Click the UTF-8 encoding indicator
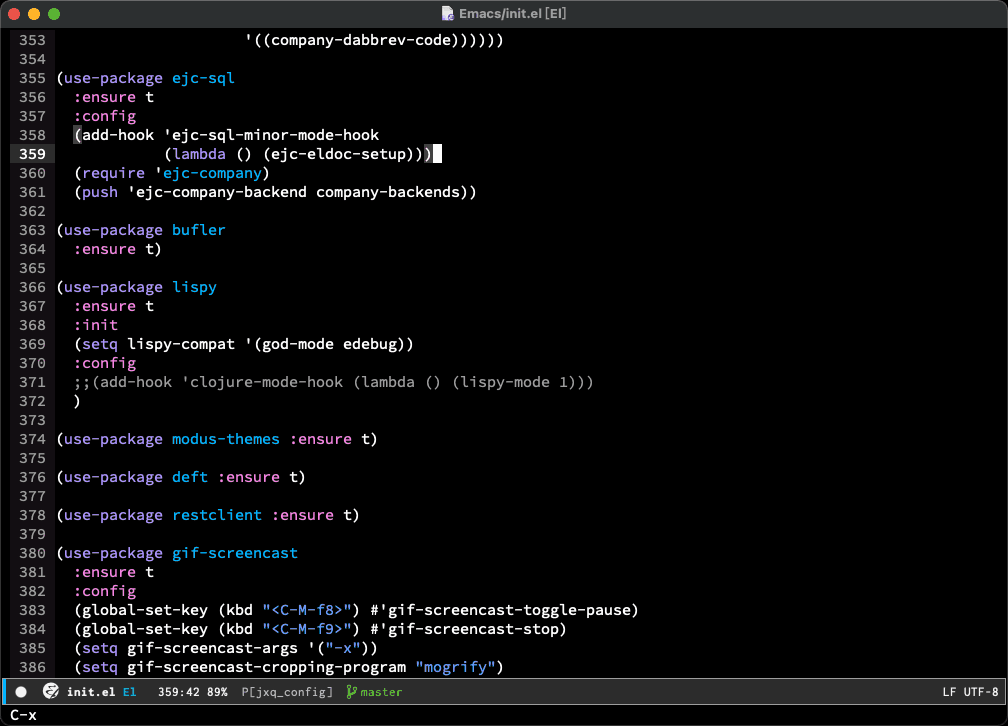This screenshot has height=726, width=1008. tap(981, 692)
